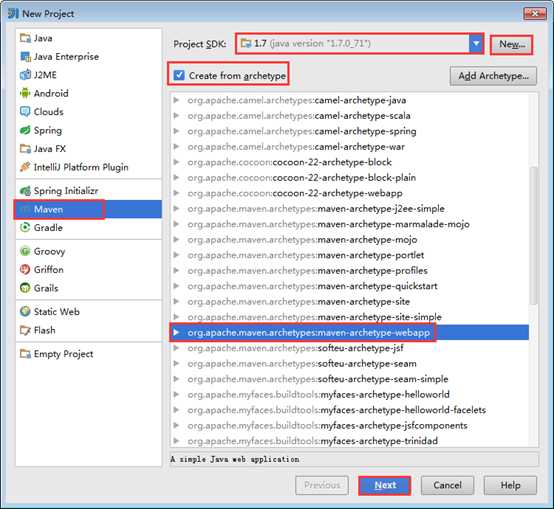This screenshot has width=554, height=509.
Task: Click the Java Enterprise icon
Action: 25,57
